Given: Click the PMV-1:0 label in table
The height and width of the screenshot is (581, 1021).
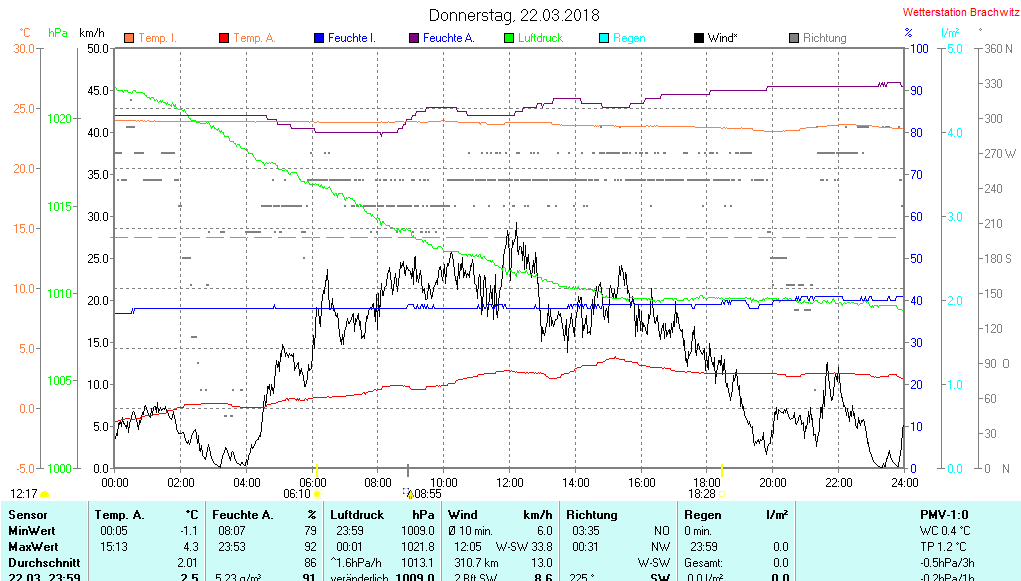Looking at the screenshot, I should click(943, 514).
